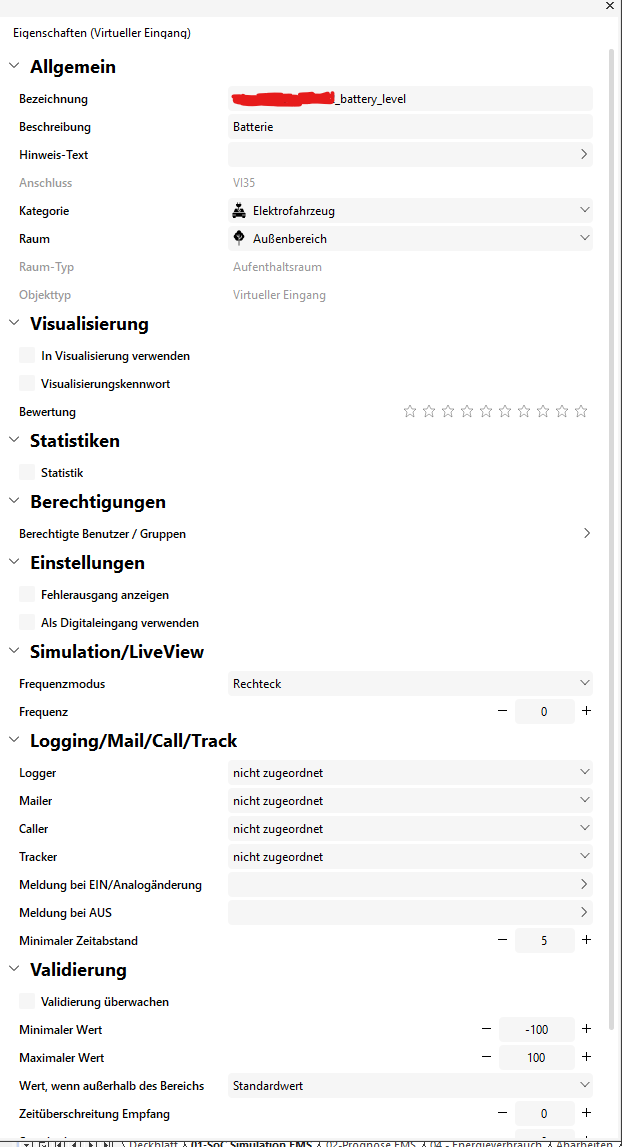Click the Elektrofahrzeug category icon

tap(239, 211)
